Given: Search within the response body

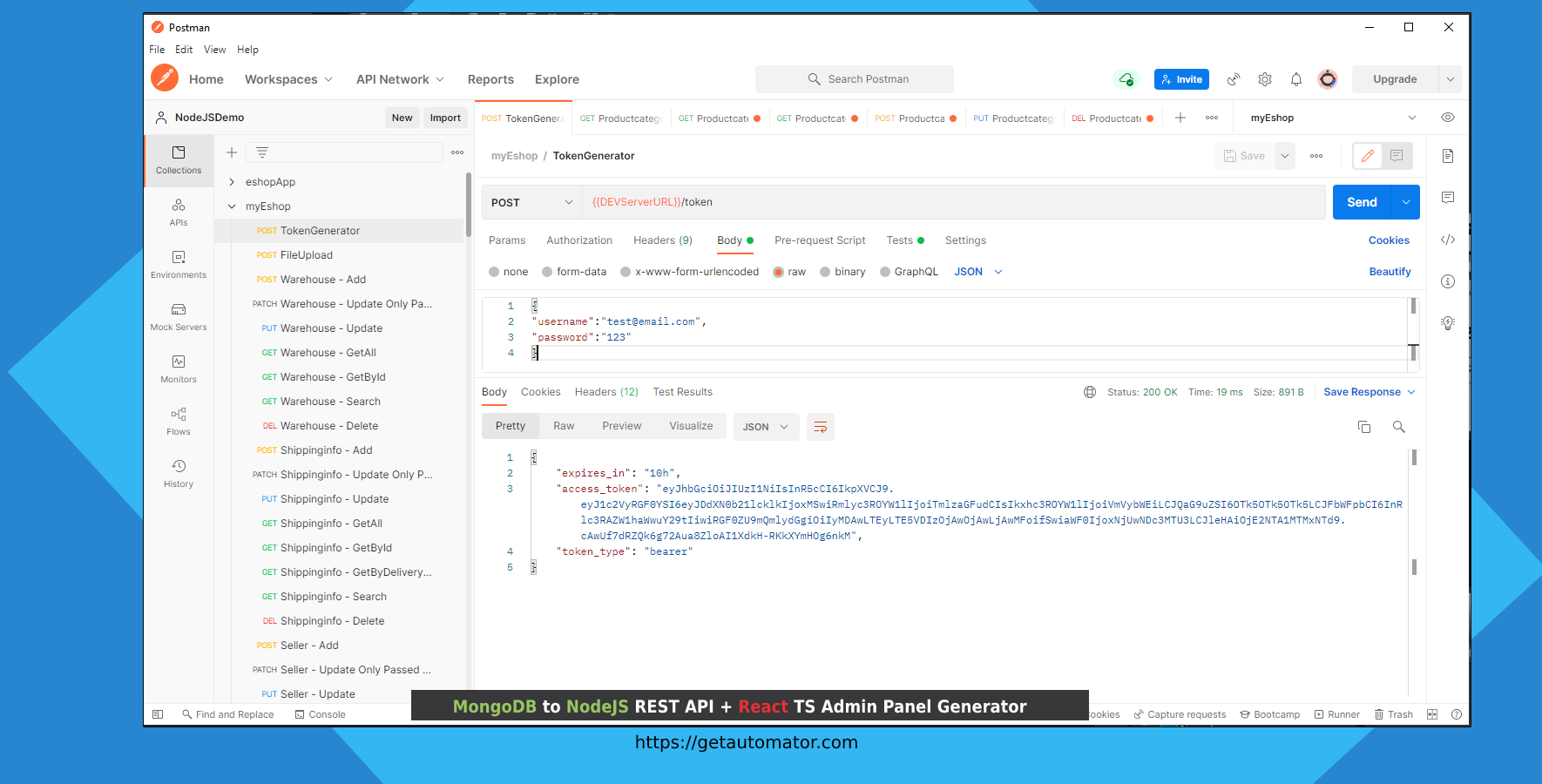Looking at the screenshot, I should click(x=1399, y=427).
